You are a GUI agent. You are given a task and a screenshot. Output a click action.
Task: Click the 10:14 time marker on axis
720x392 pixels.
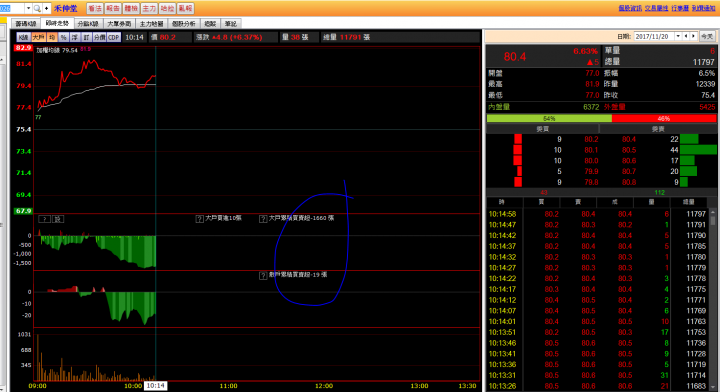(155, 386)
